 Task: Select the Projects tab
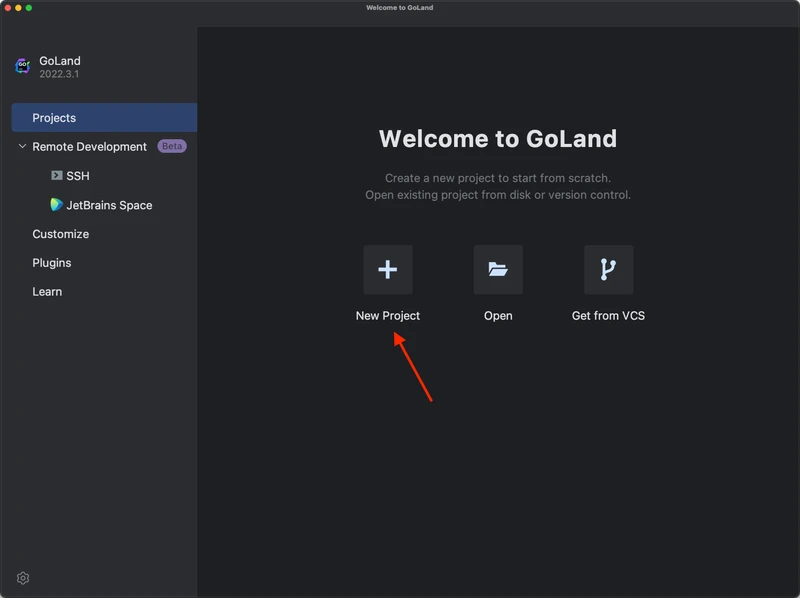tap(54, 118)
